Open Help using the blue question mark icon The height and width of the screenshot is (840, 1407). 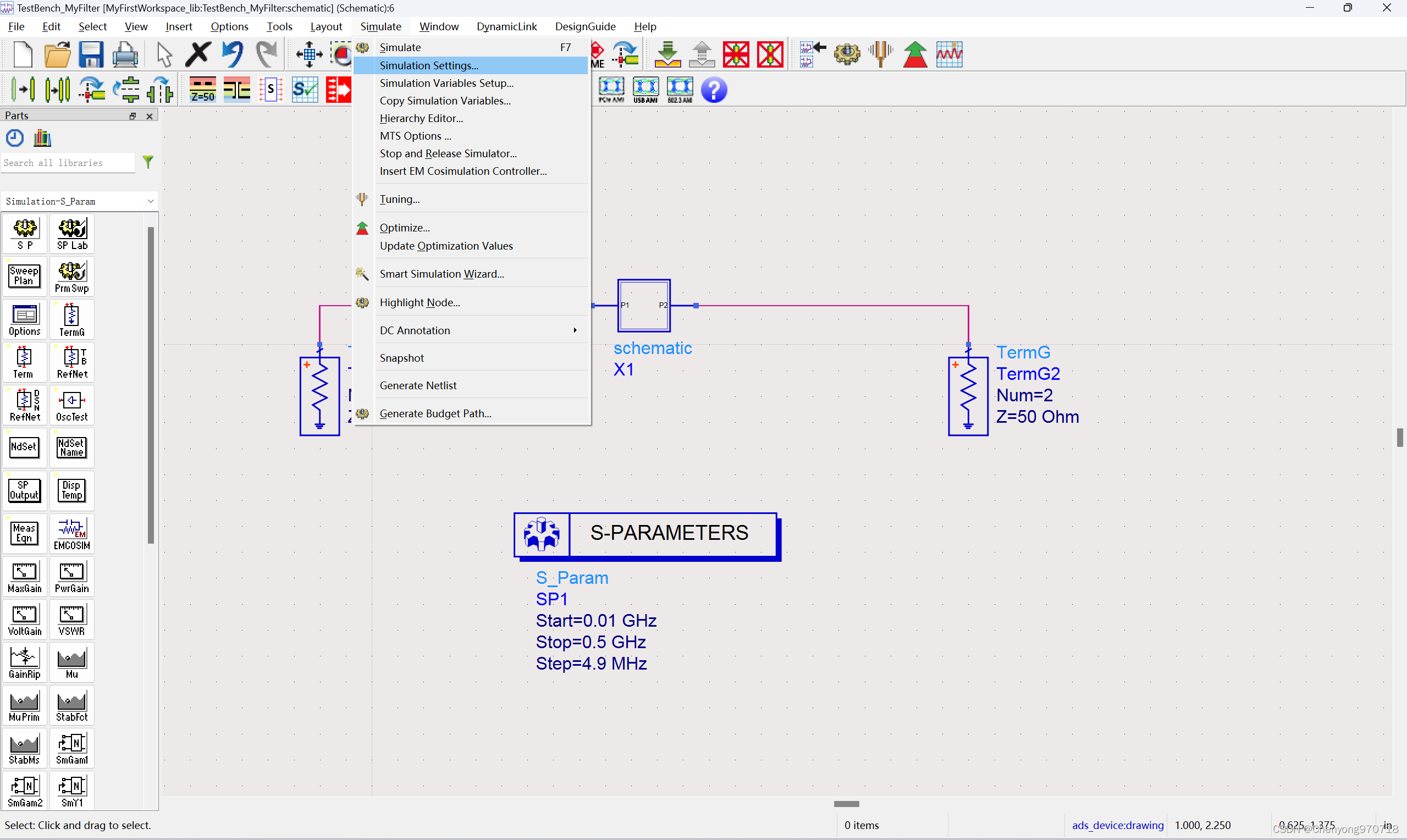tap(714, 90)
